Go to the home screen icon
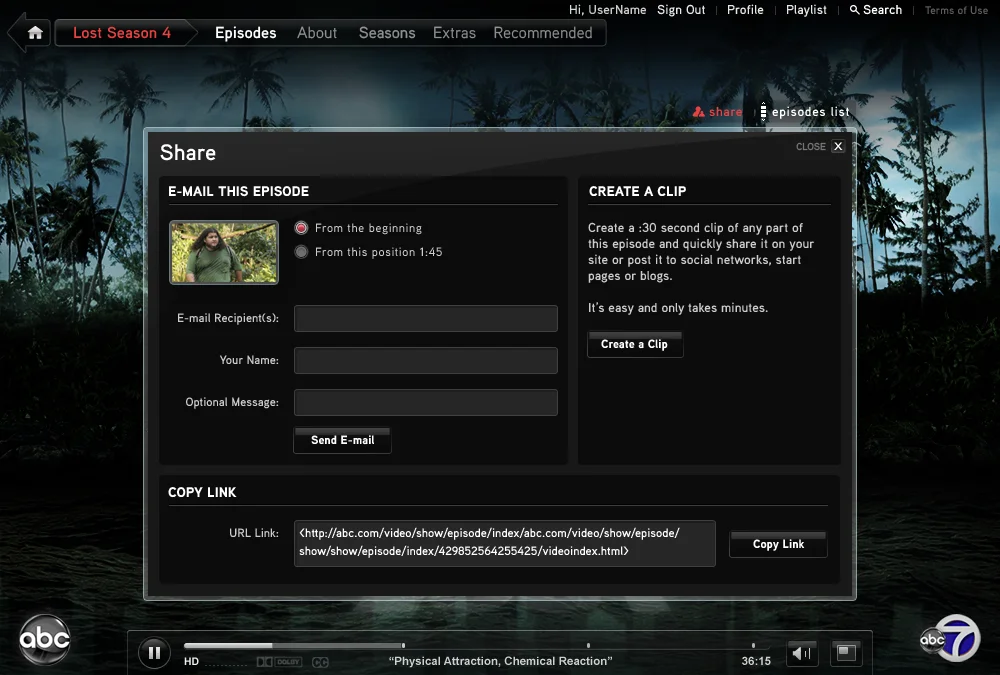The image size is (1000, 675). pos(35,33)
